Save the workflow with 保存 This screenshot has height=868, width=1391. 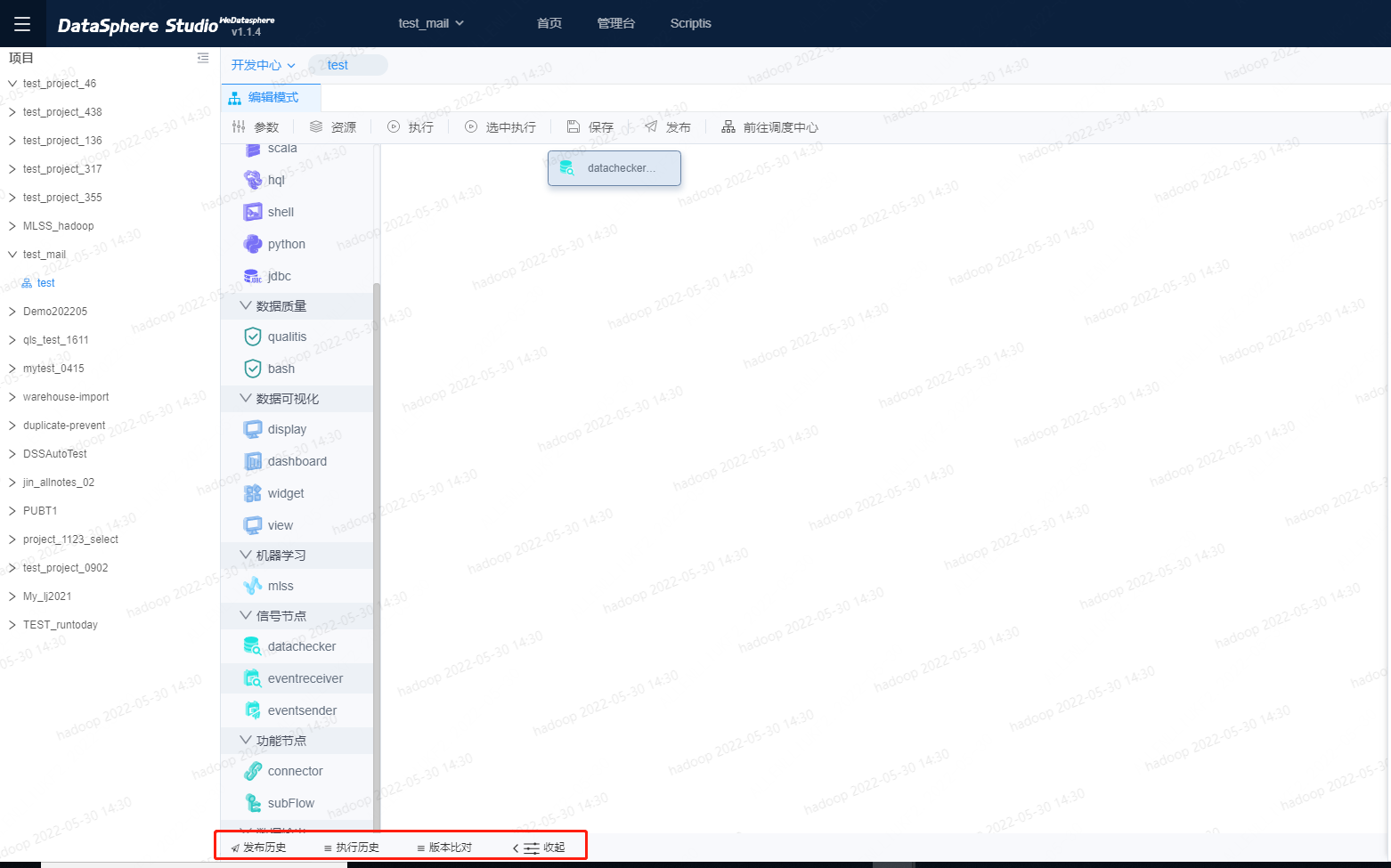[x=589, y=126]
